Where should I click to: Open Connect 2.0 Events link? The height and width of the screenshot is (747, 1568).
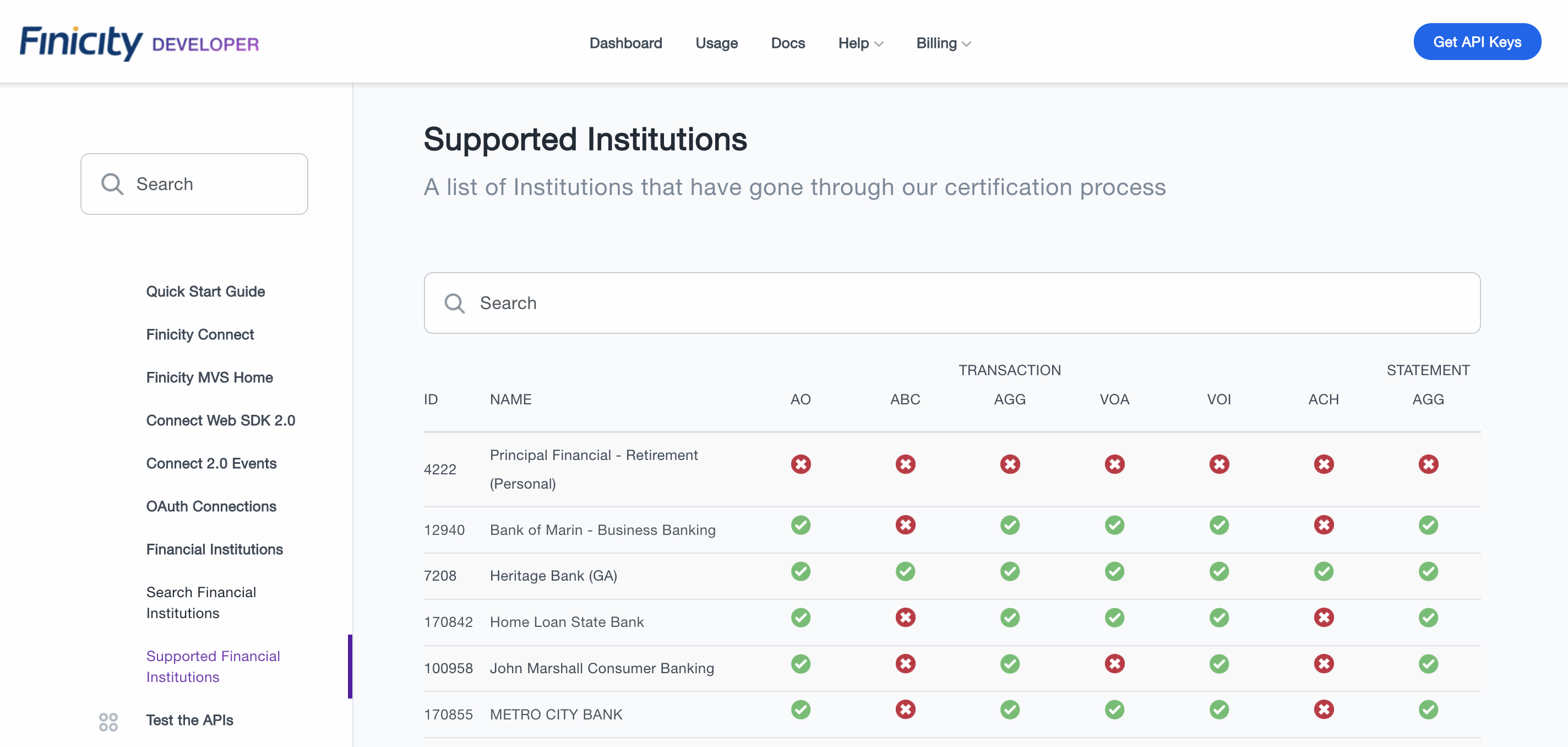[211, 464]
